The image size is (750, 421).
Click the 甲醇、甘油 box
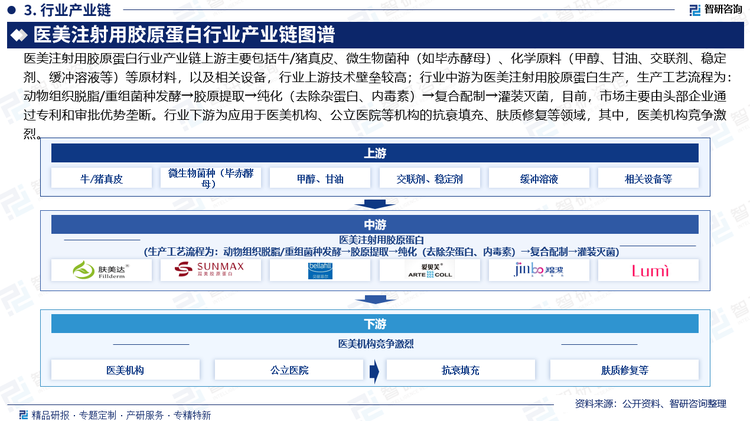coord(320,178)
